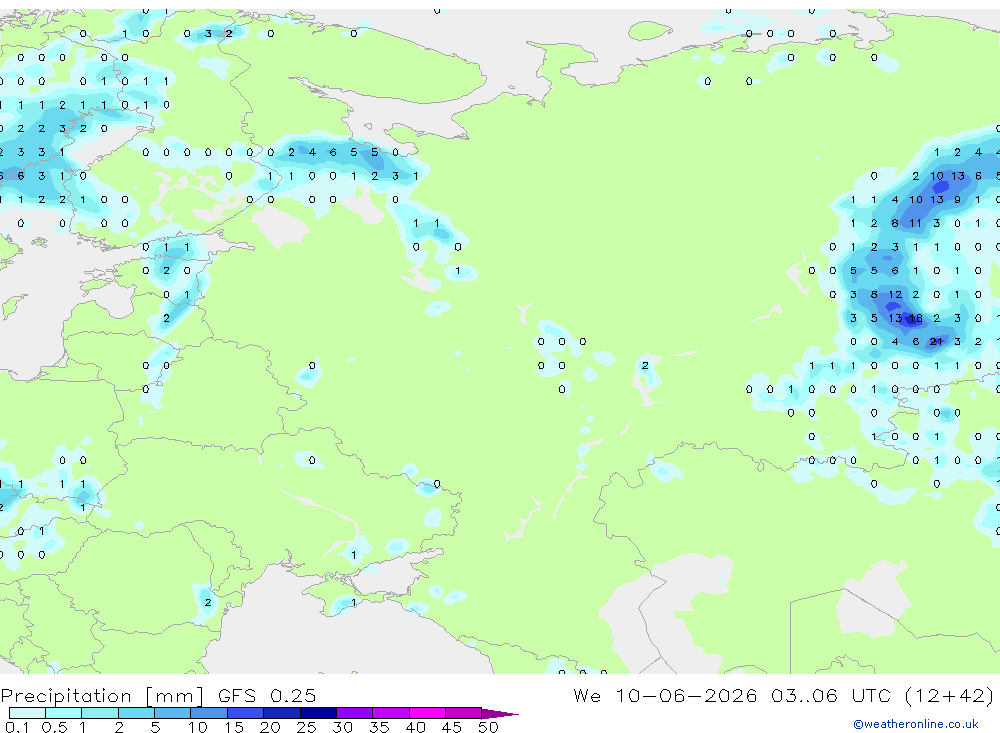The height and width of the screenshot is (733, 1000).
Task: Click the map precipitation value '18'
Action: (x=916, y=318)
